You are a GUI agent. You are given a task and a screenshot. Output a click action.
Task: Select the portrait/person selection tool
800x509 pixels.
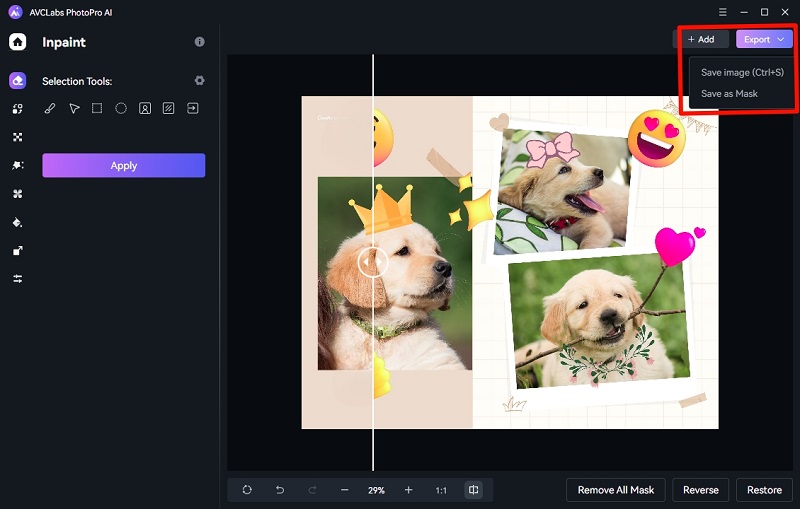click(145, 108)
